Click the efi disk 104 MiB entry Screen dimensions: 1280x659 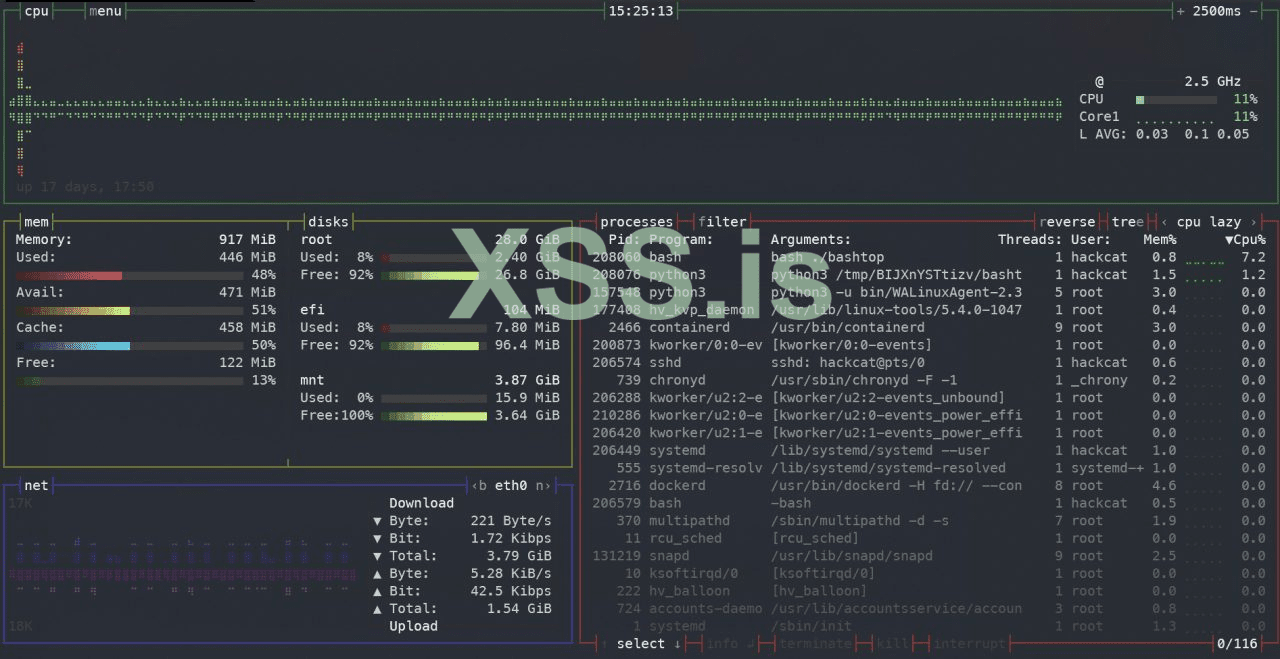coord(430,310)
